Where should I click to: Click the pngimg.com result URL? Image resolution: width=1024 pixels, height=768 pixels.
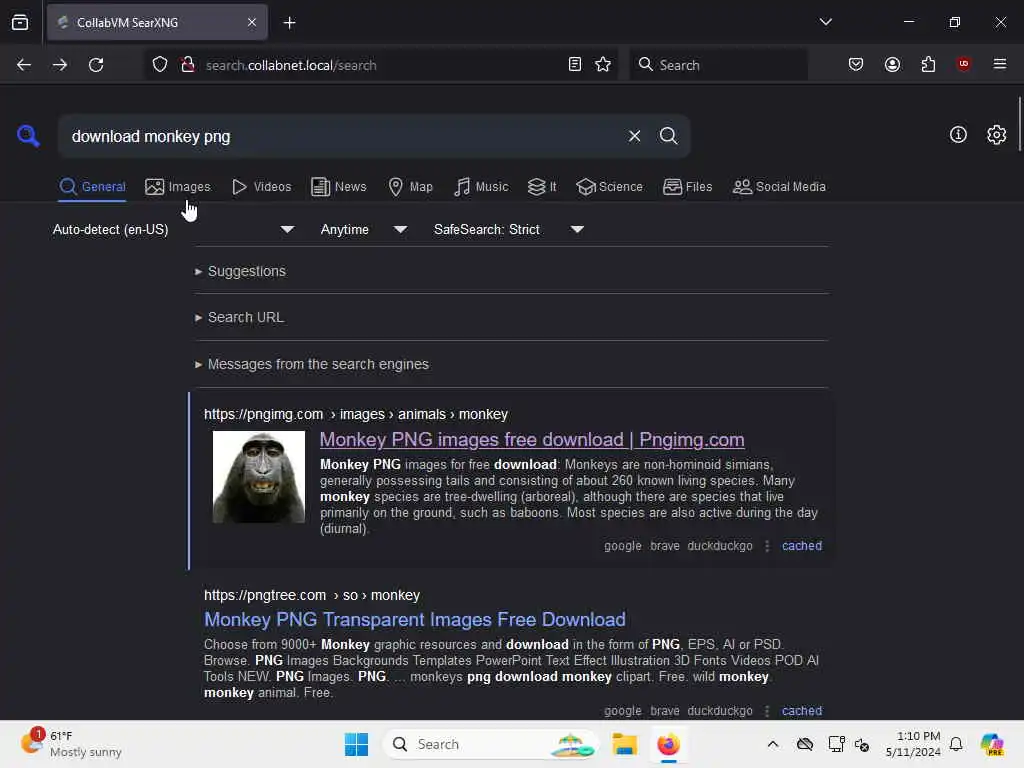point(356,415)
